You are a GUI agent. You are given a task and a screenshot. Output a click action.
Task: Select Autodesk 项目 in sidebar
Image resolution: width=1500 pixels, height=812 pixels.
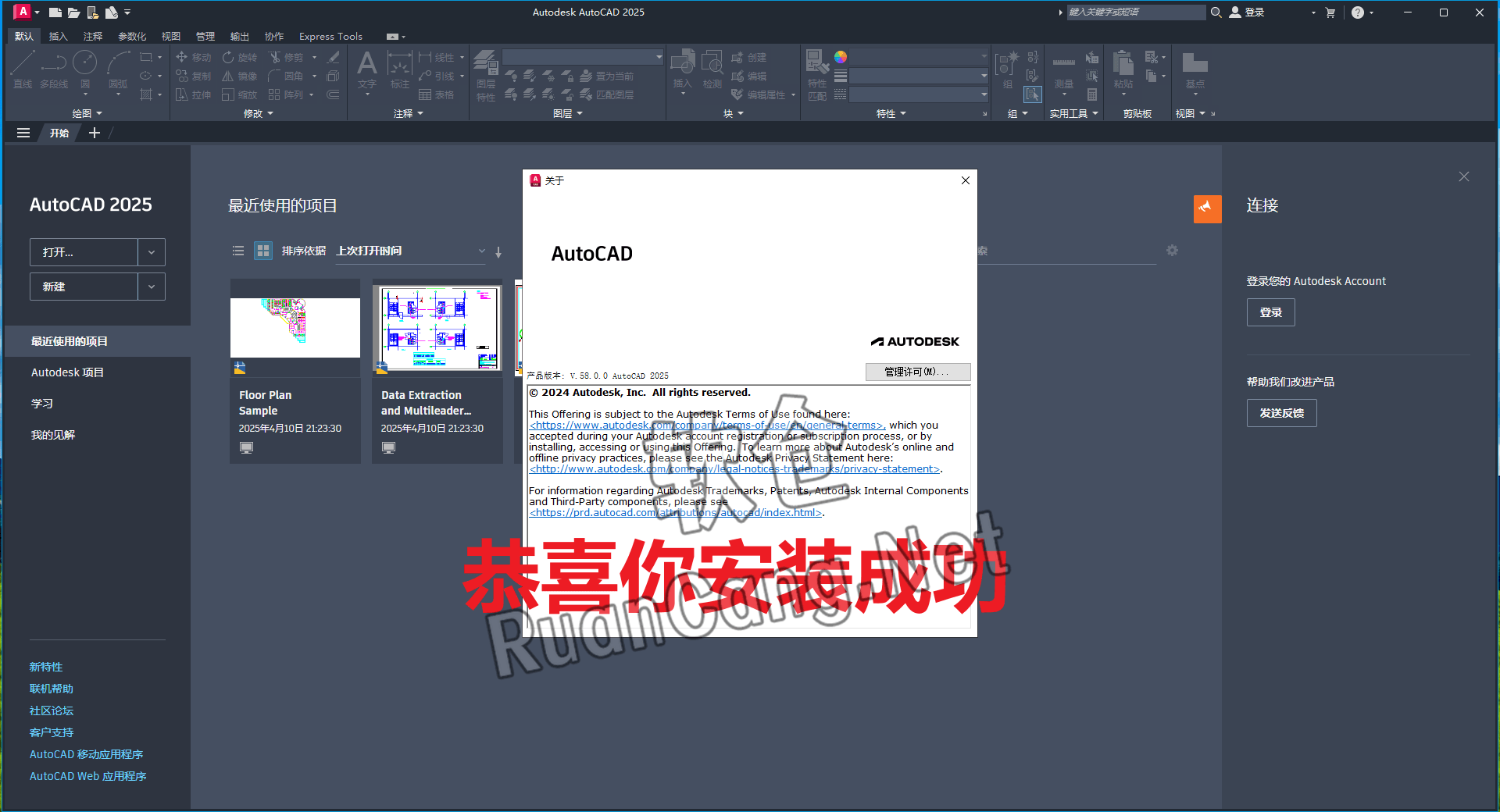[x=67, y=372]
